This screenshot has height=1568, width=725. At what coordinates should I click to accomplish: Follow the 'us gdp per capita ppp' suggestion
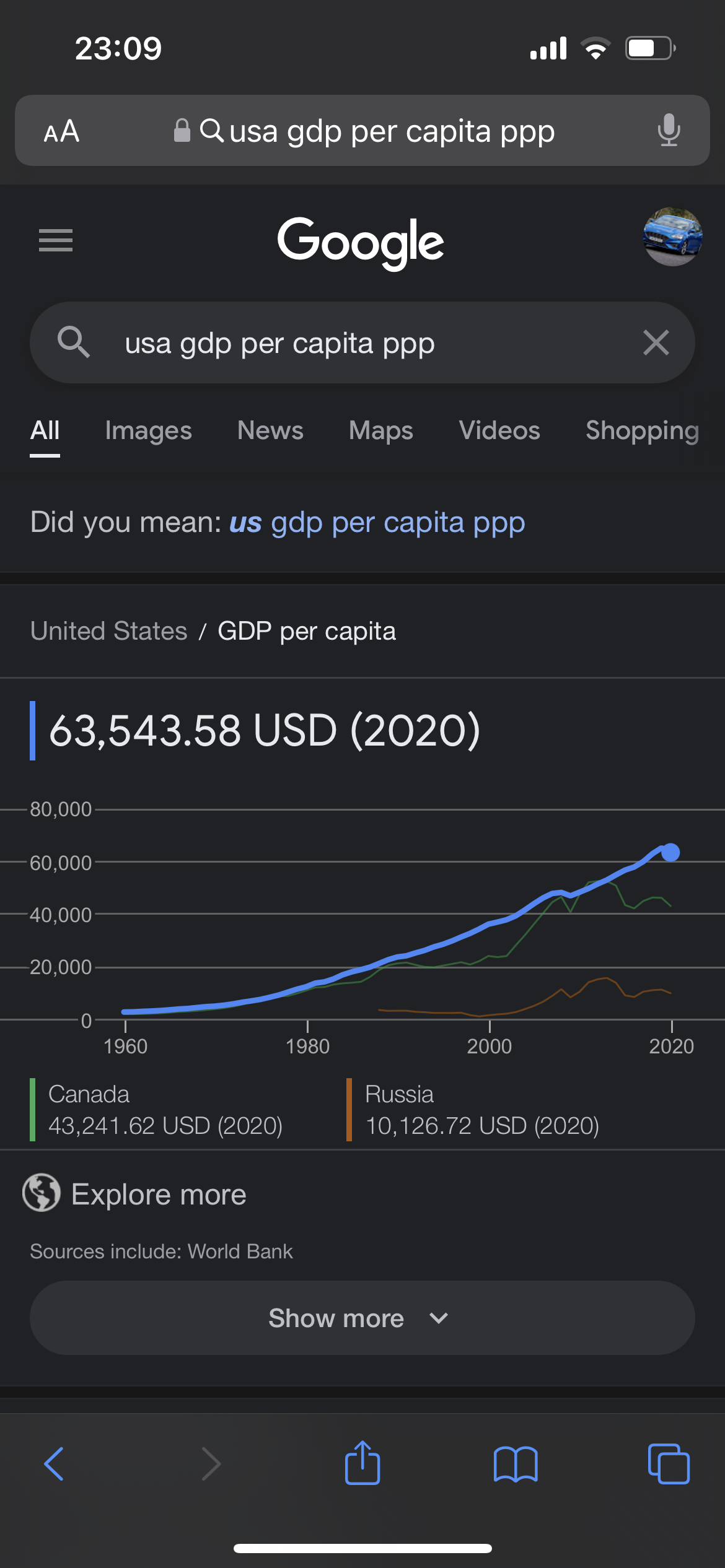[377, 523]
